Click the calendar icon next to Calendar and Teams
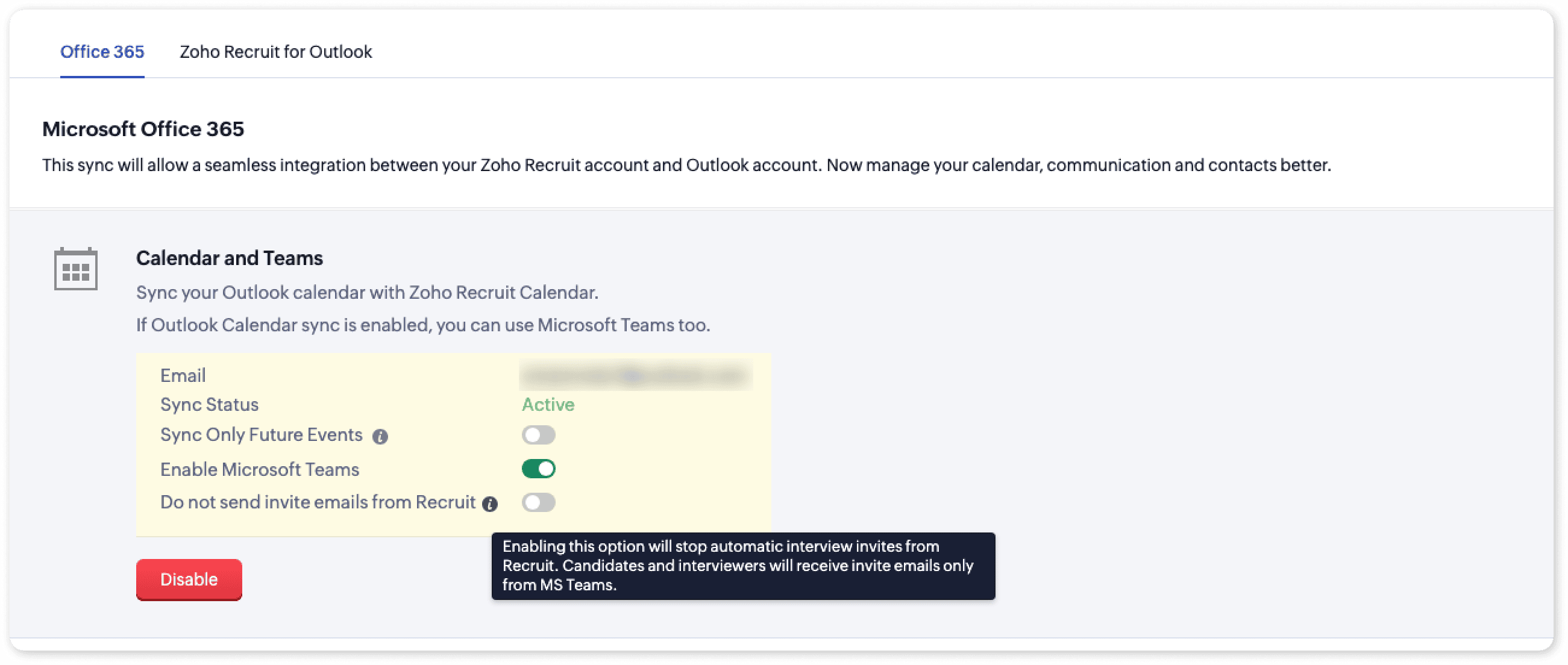Viewport: 1568px width, 665px height. click(75, 269)
